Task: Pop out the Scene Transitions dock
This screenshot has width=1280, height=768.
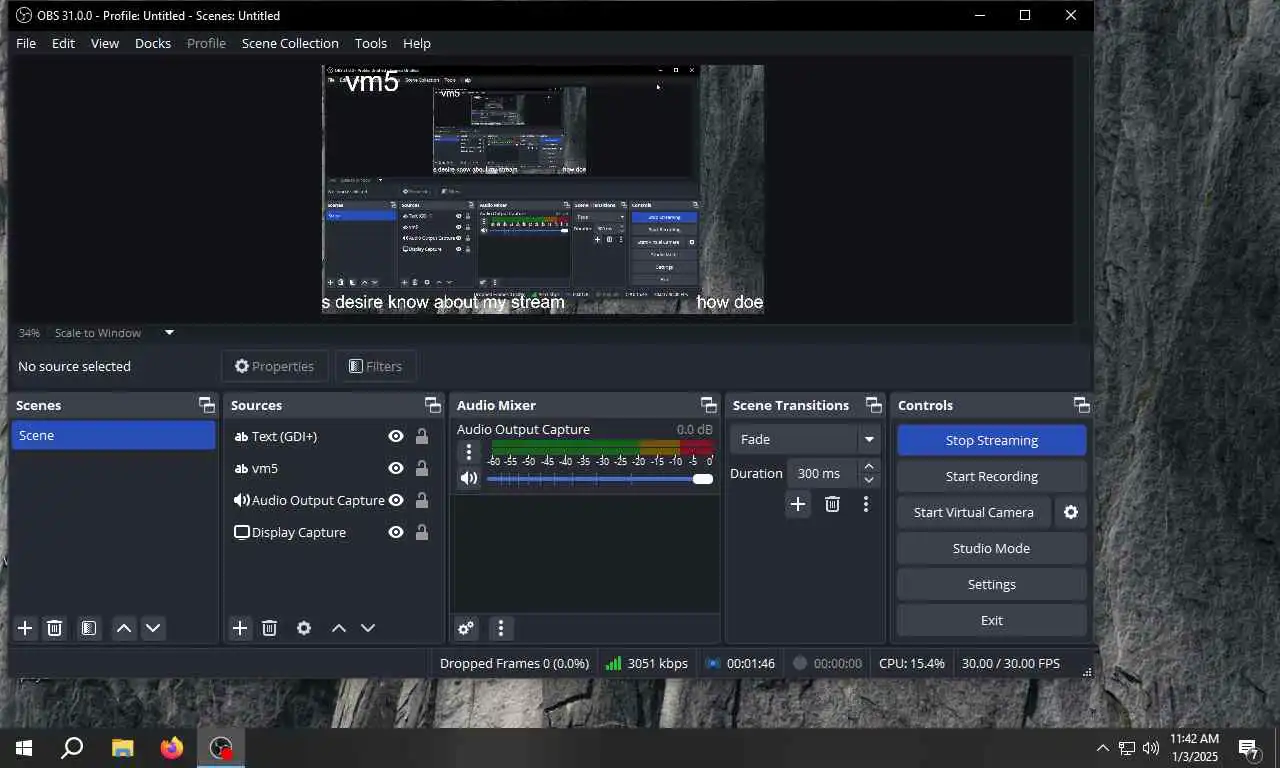Action: [874, 405]
